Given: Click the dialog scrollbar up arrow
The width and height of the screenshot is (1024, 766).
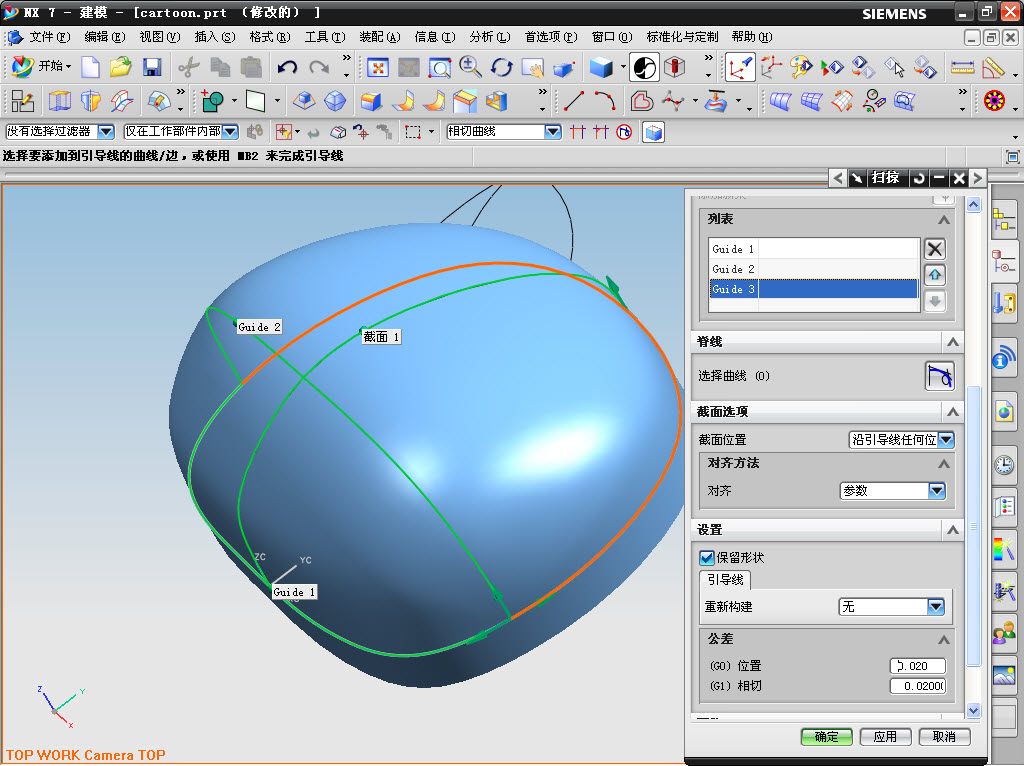Looking at the screenshot, I should pyautogui.click(x=973, y=205).
